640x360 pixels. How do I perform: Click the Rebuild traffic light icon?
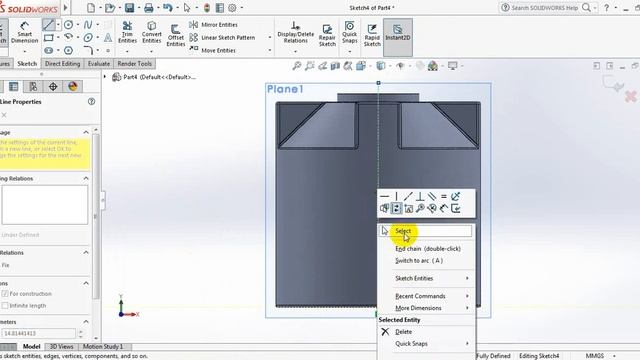click(x=207, y=8)
